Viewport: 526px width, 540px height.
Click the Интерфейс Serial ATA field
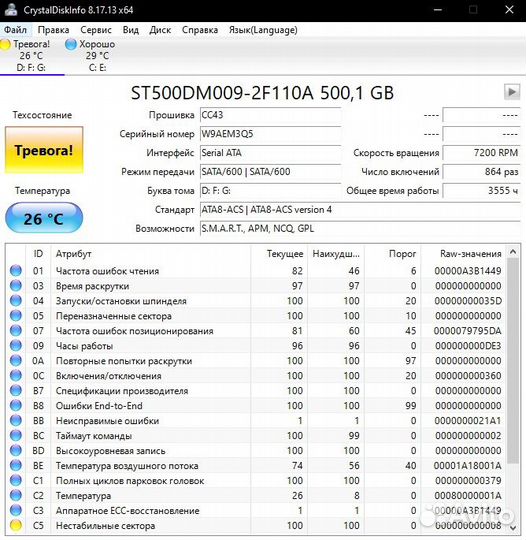click(270, 153)
